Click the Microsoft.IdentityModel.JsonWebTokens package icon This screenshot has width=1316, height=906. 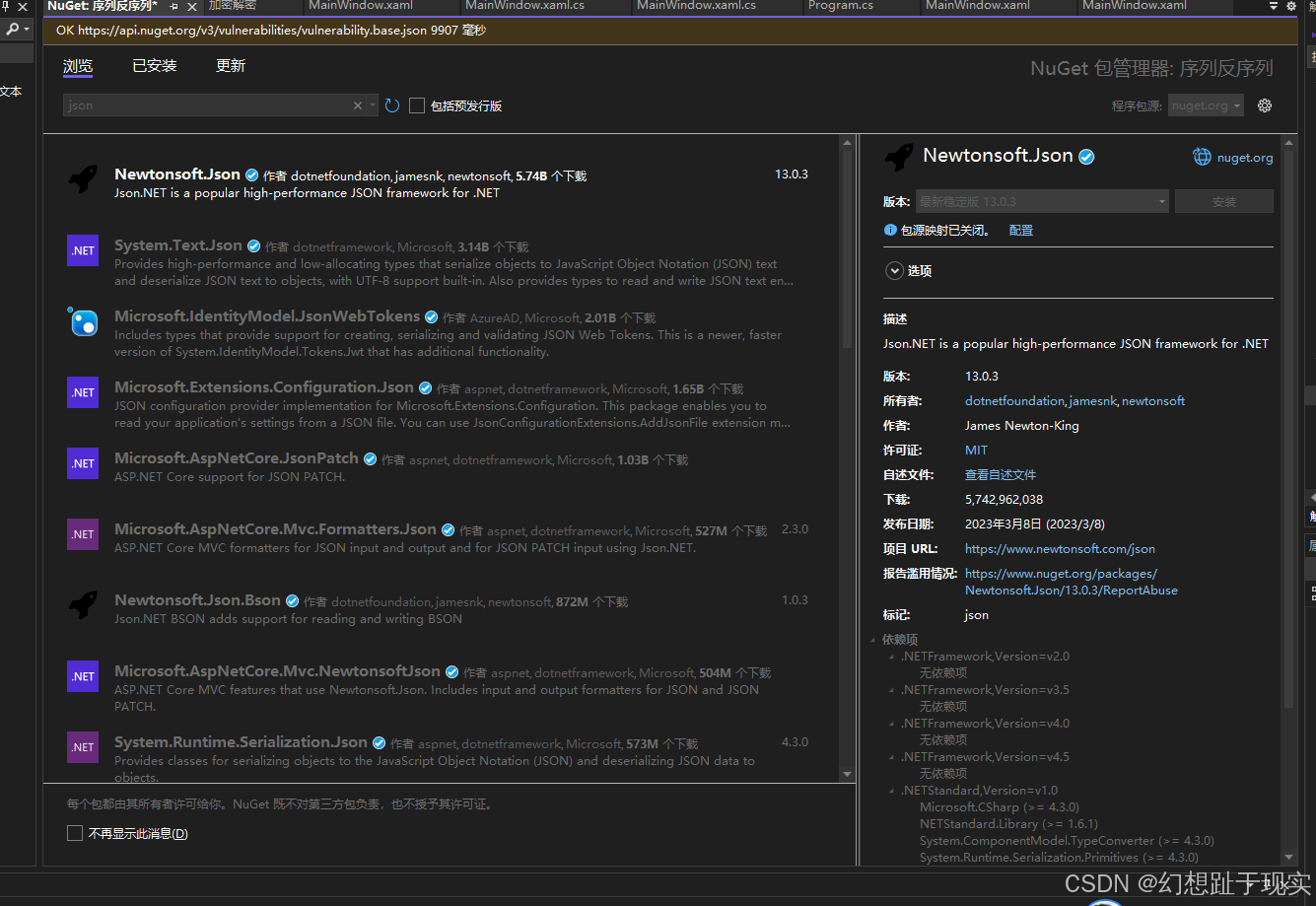tap(83, 321)
